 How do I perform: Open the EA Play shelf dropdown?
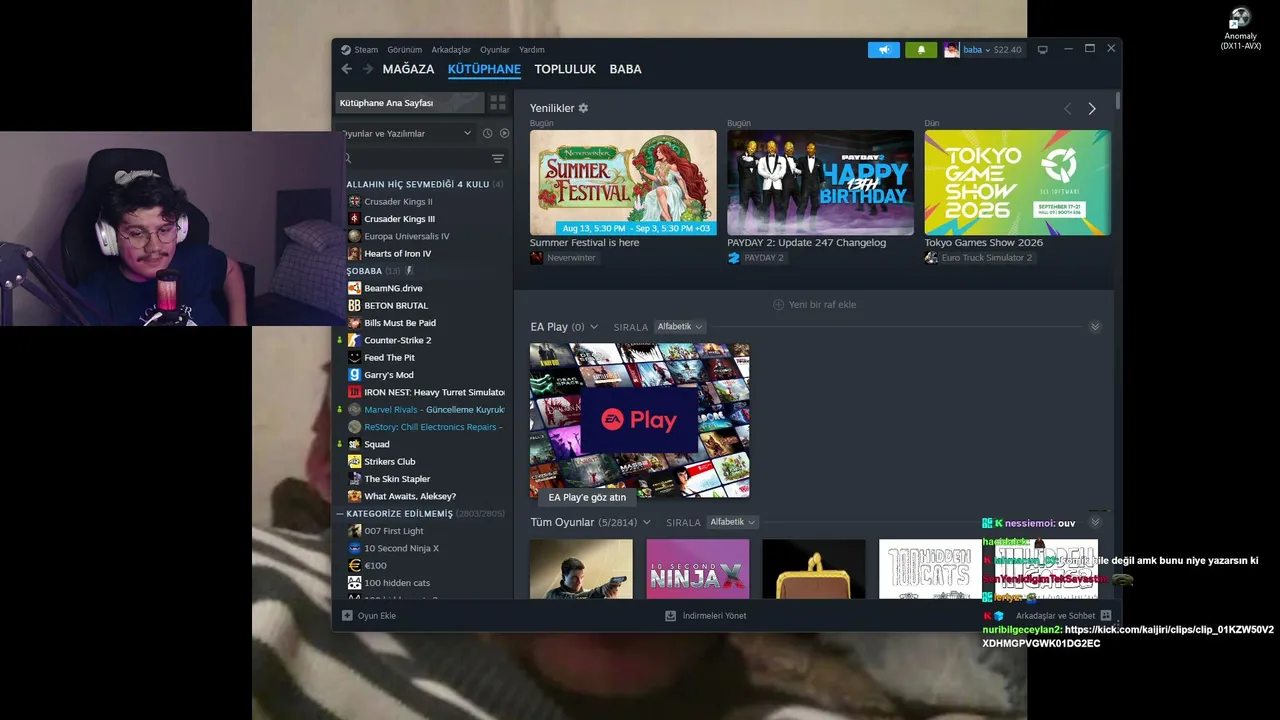(594, 327)
